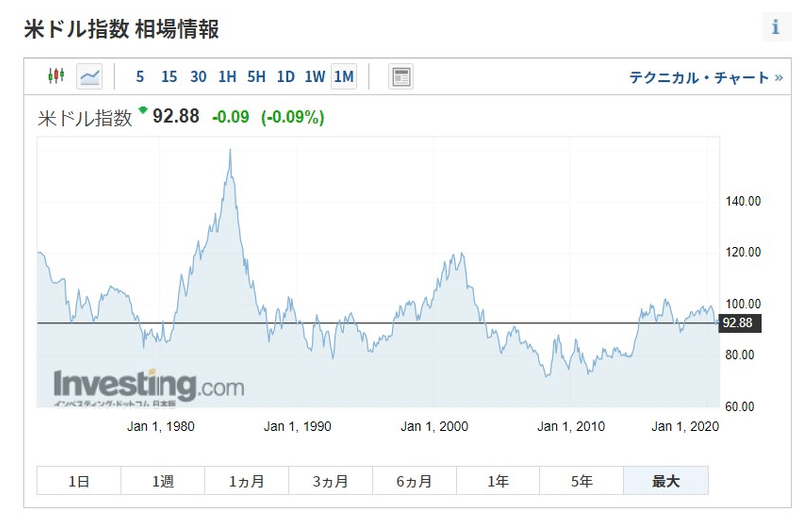The width and height of the screenshot is (800, 528).
Task: Choose the 1W interval
Action: tap(315, 77)
